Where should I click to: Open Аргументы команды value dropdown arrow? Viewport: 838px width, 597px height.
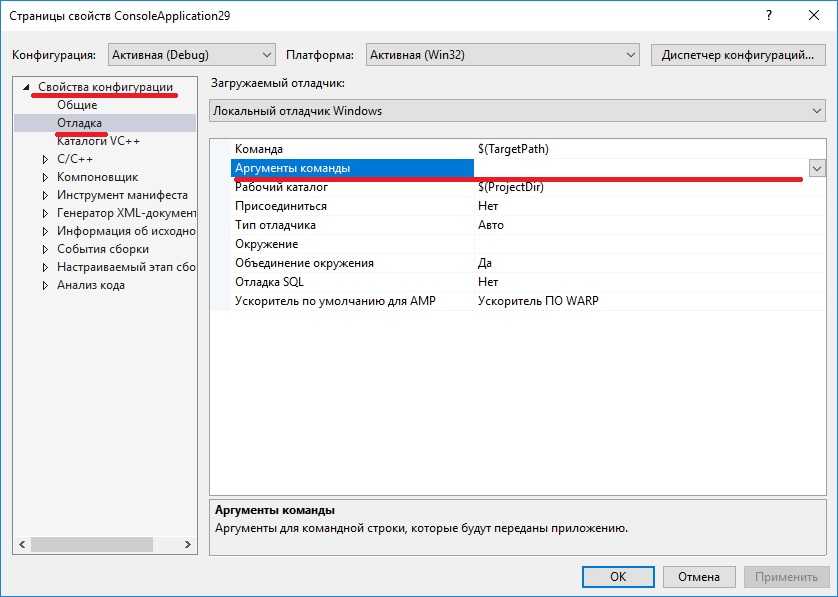[x=817, y=168]
